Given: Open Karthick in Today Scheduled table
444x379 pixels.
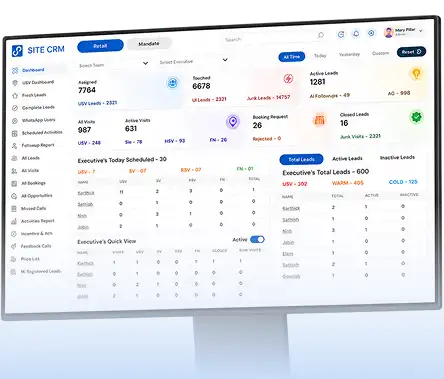Looking at the screenshot, I should 86,193.
